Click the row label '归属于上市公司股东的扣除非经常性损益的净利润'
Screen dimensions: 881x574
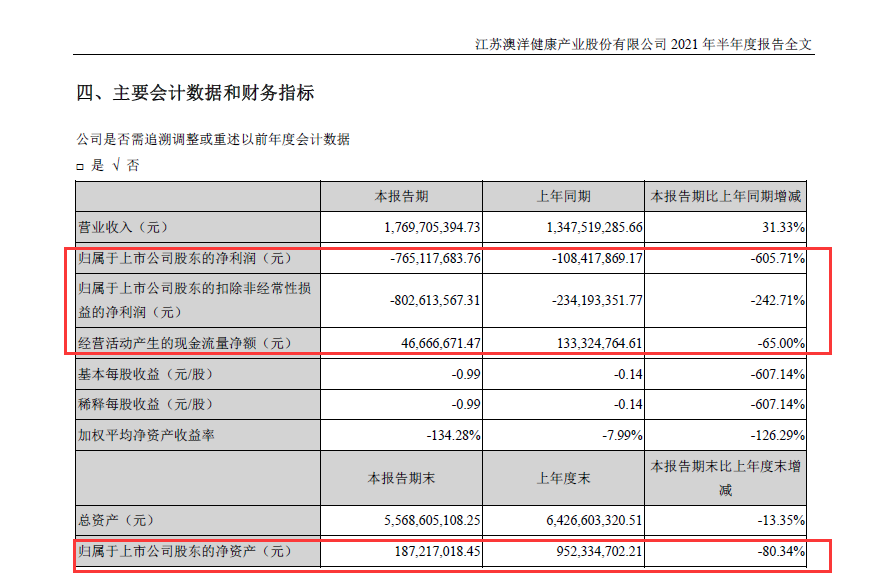pos(194,300)
